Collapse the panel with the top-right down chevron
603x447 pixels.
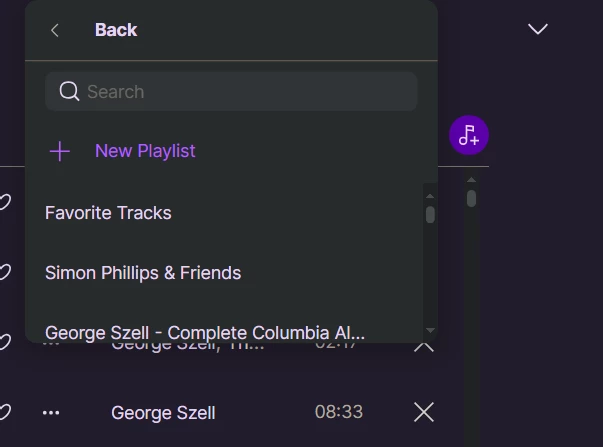coord(538,29)
